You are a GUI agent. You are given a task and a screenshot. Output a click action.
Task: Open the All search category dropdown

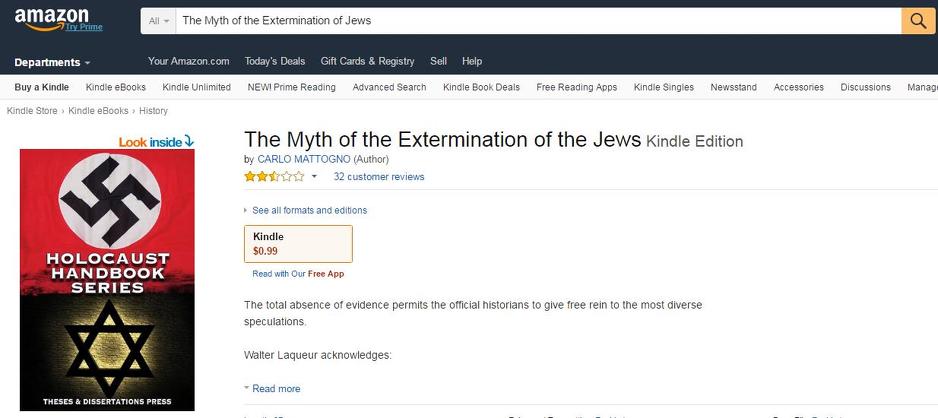[x=158, y=21]
